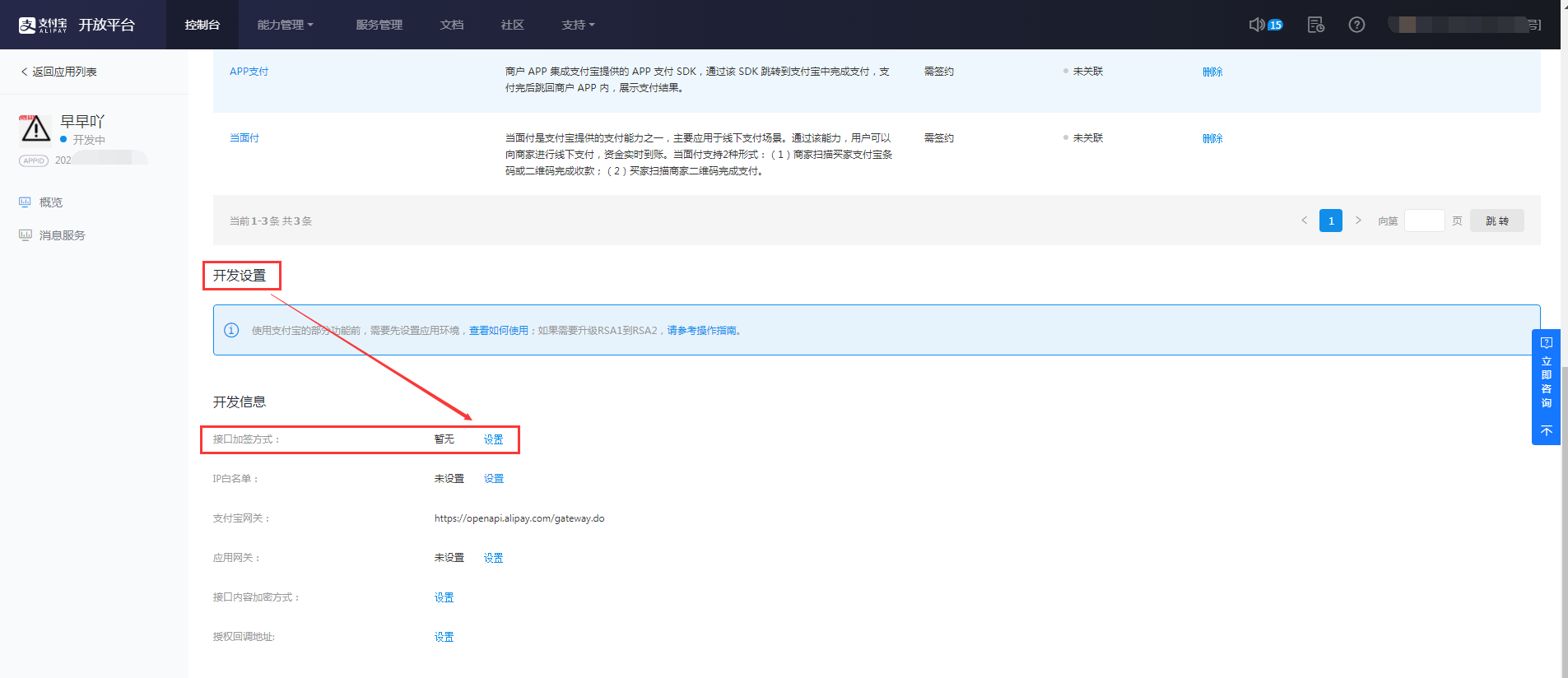Viewport: 1568px width, 678px height.
Task: Click 需签约 in the APP支付 row
Action: [939, 72]
